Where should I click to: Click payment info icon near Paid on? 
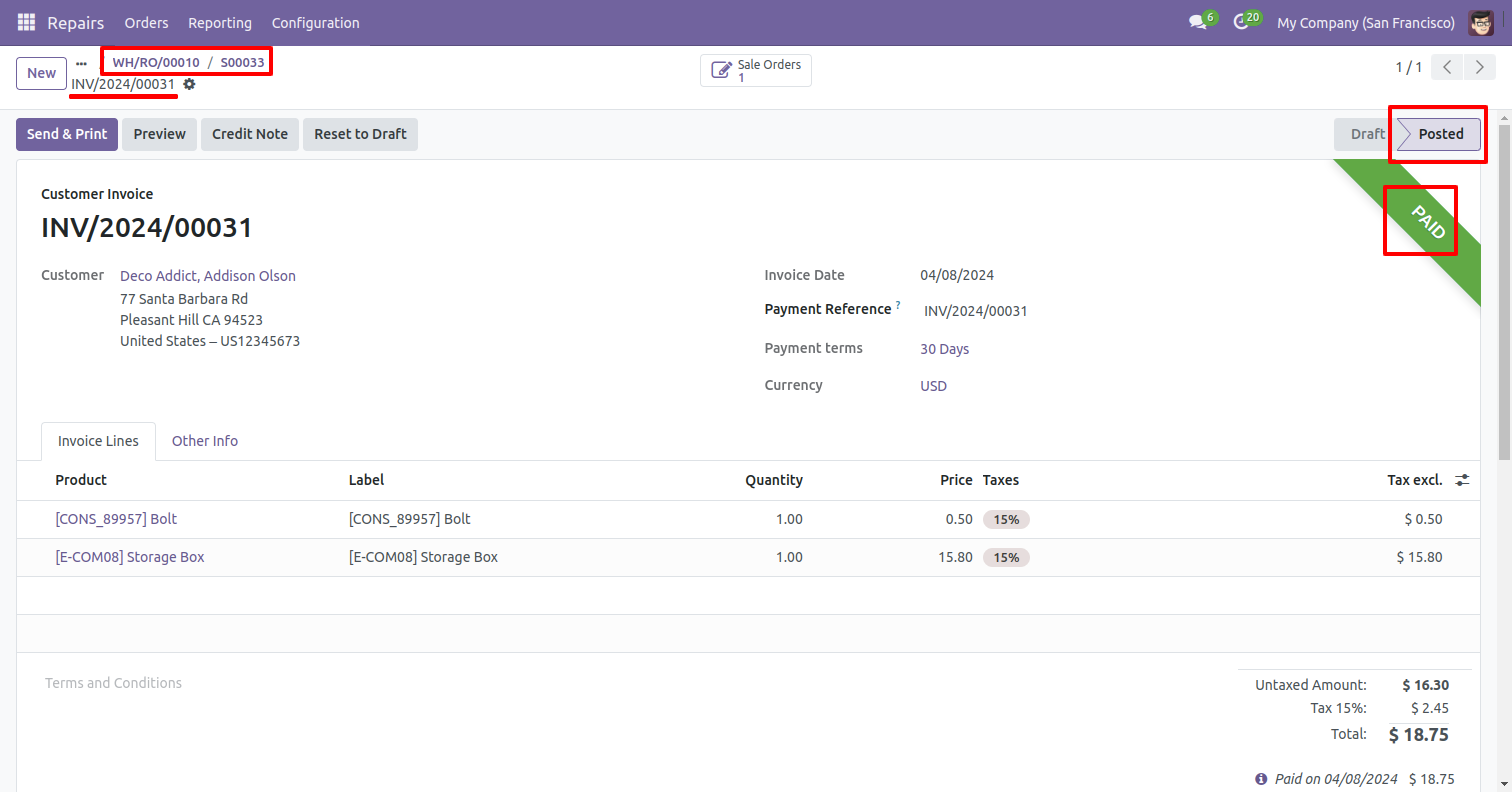tap(1261, 779)
